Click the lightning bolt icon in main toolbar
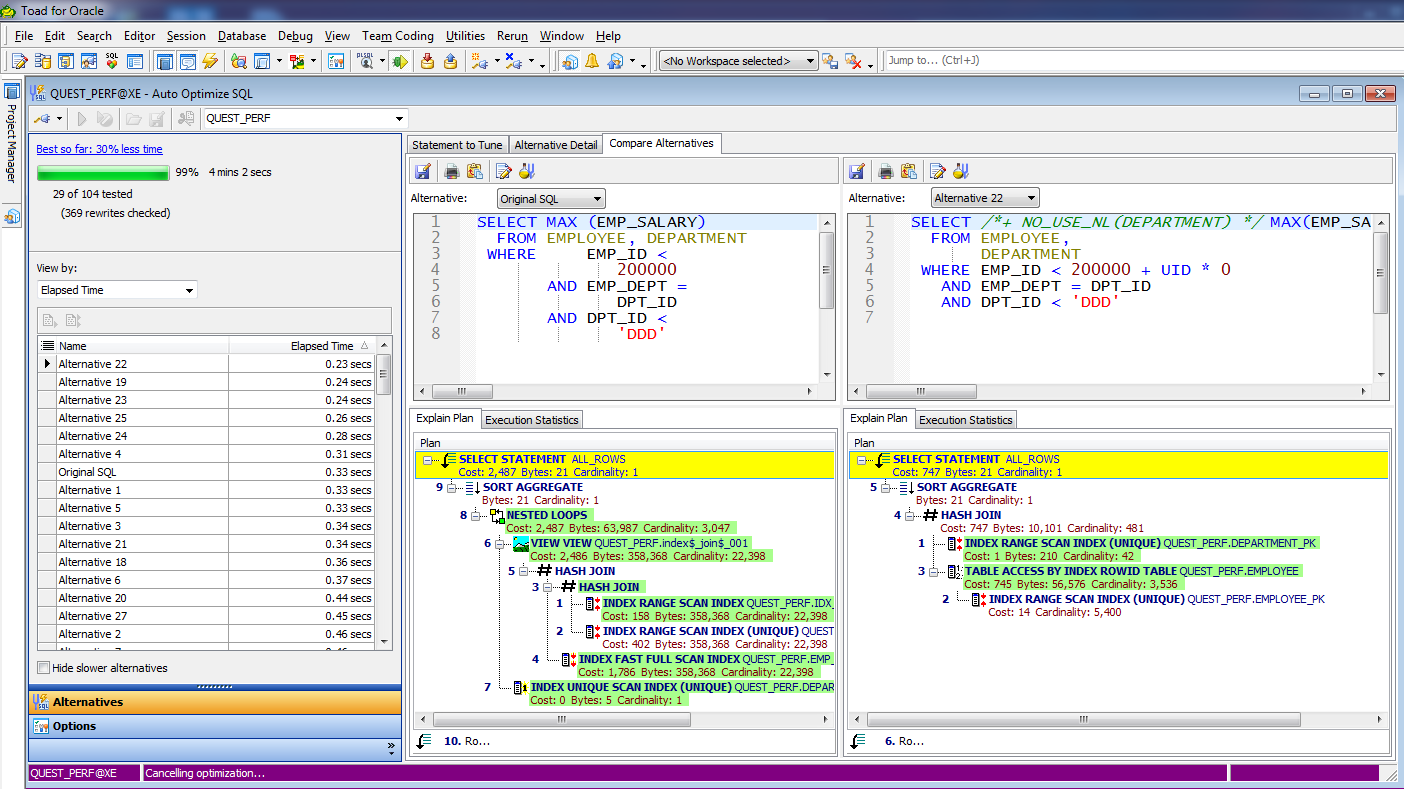Screen dimensions: 1404x789 pyautogui.click(x=210, y=61)
